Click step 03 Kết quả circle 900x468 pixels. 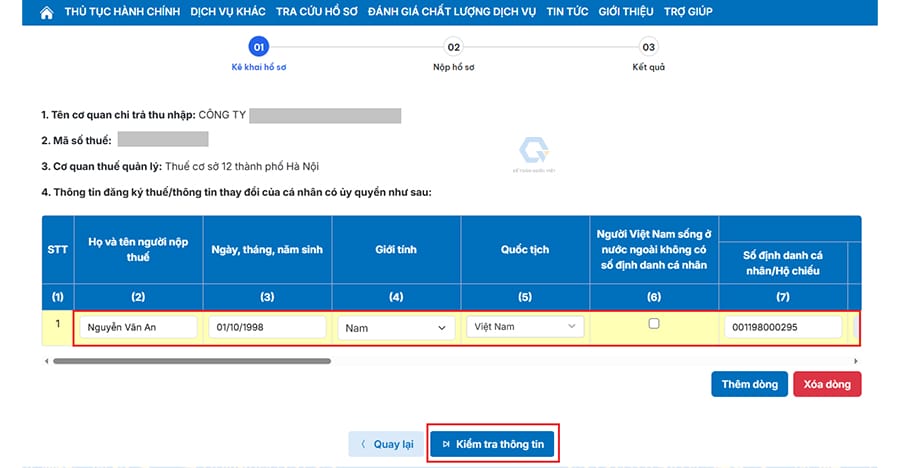[x=649, y=47]
